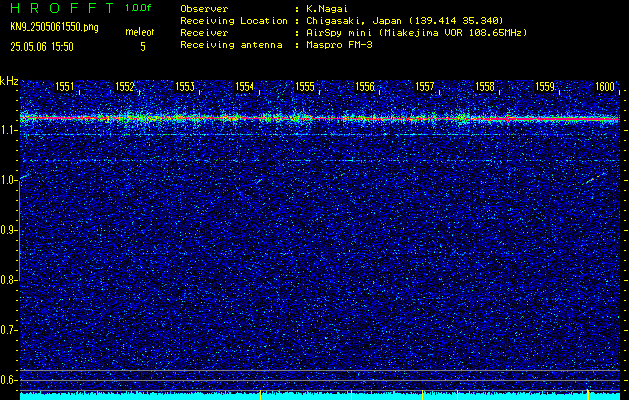Click the meteor echo streak near 1600
Screen dimensions: 629x400
pos(595,179)
